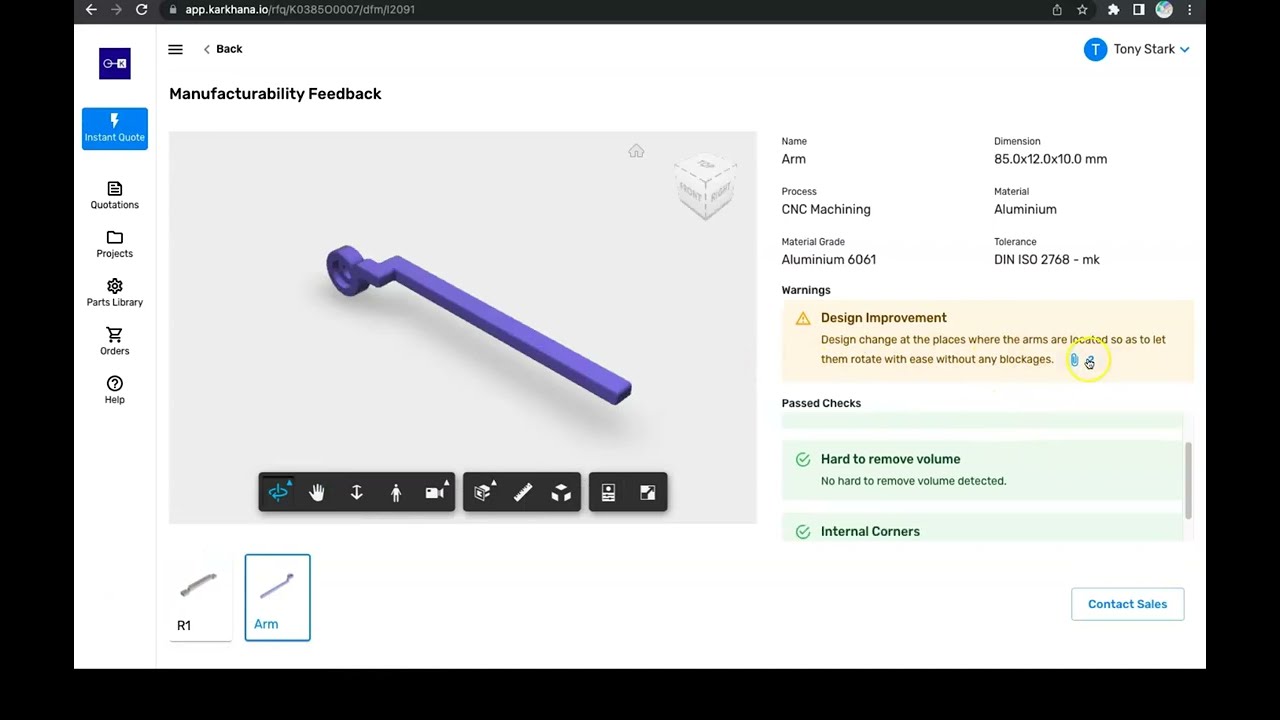
Task: Click the browser back arrow
Action: [91, 10]
